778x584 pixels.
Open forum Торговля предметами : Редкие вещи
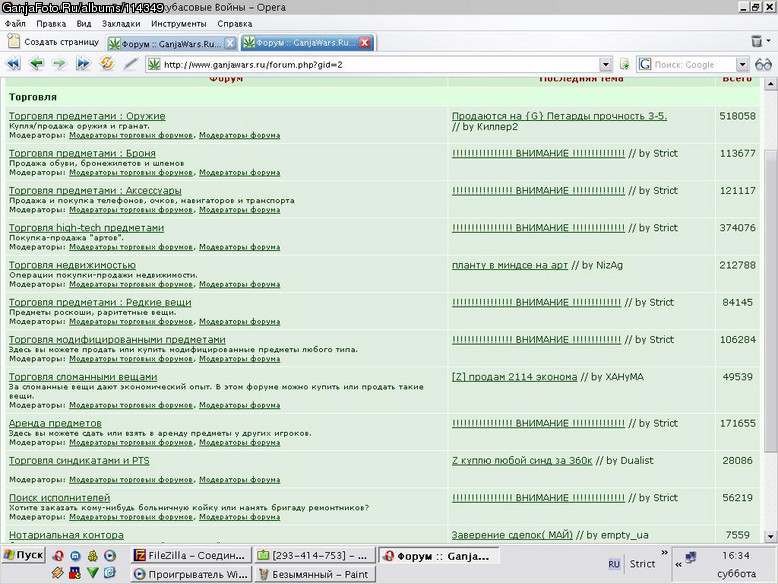(x=100, y=302)
